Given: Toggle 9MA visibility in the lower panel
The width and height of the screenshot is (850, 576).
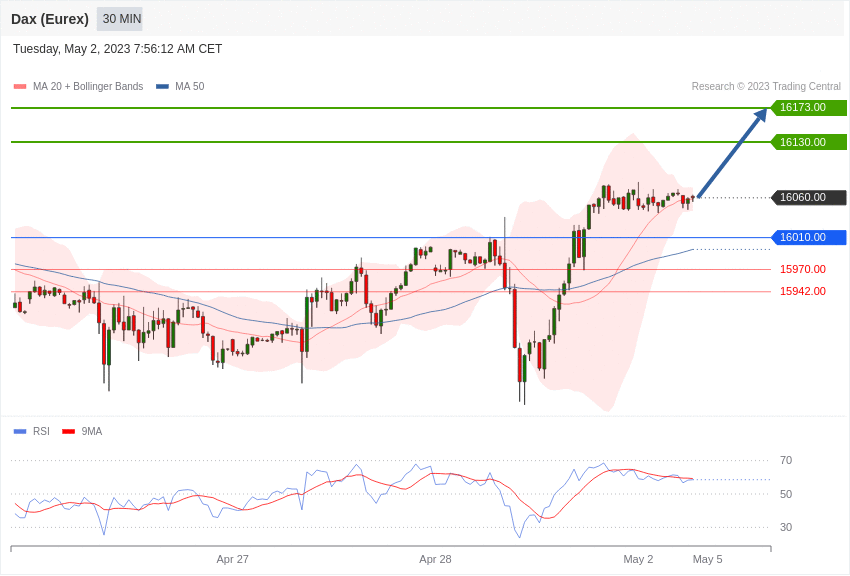Looking at the screenshot, I should coord(86,431).
